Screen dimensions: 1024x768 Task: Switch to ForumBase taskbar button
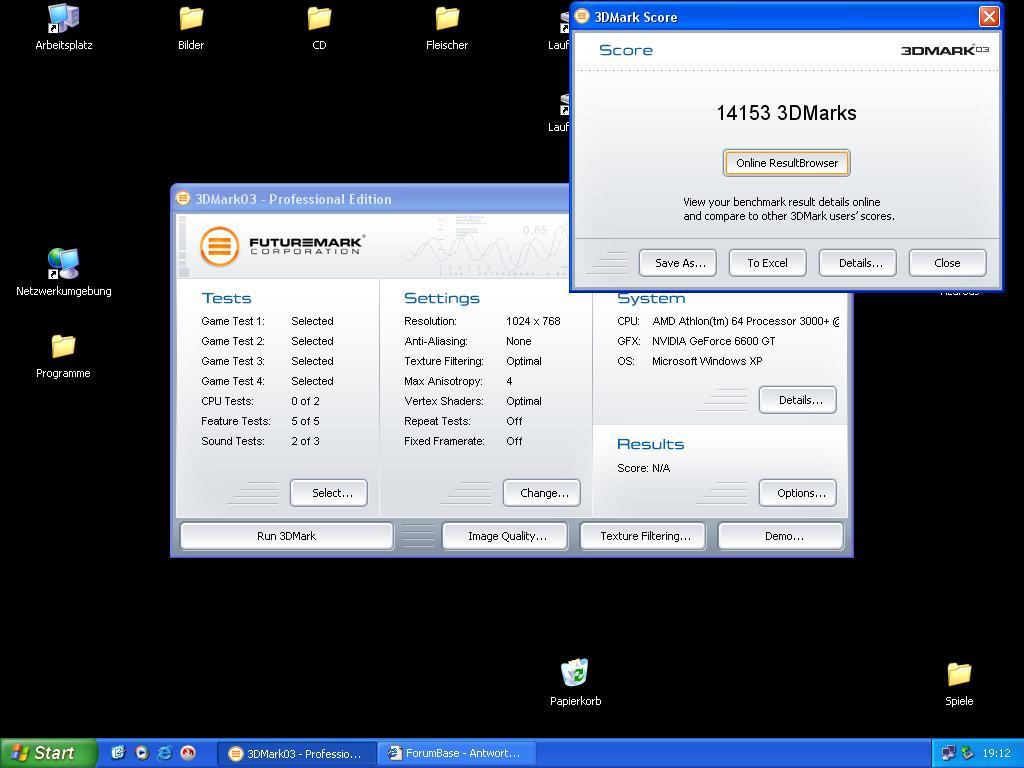[x=458, y=754]
